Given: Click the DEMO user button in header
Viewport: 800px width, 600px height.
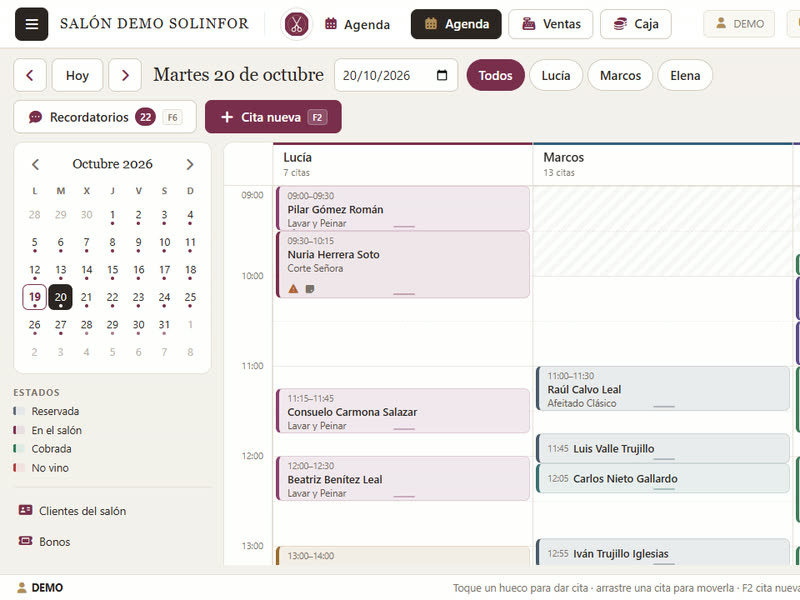Looking at the screenshot, I should pyautogui.click(x=739, y=24).
